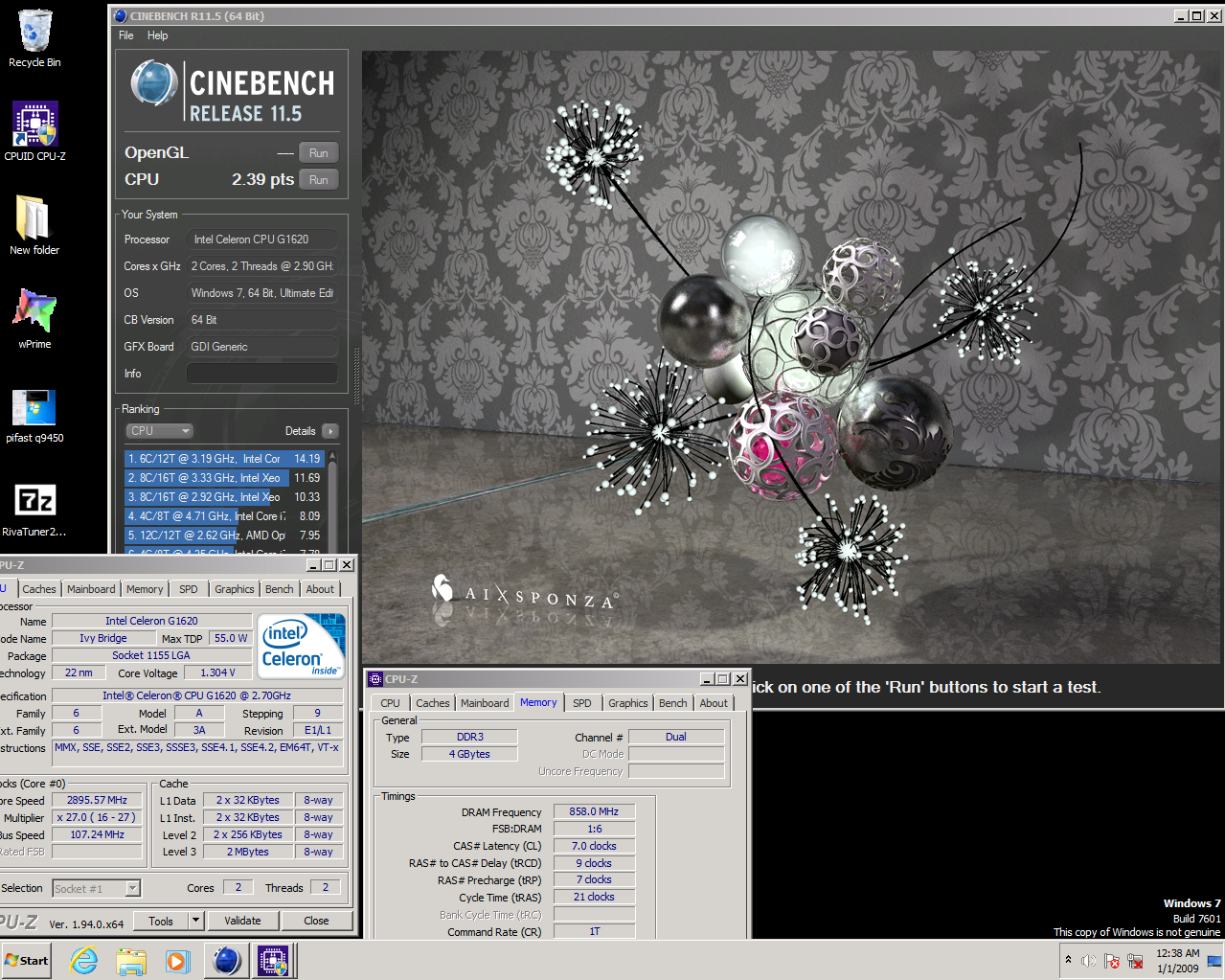Open Windows Media Player from the taskbar

click(177, 961)
